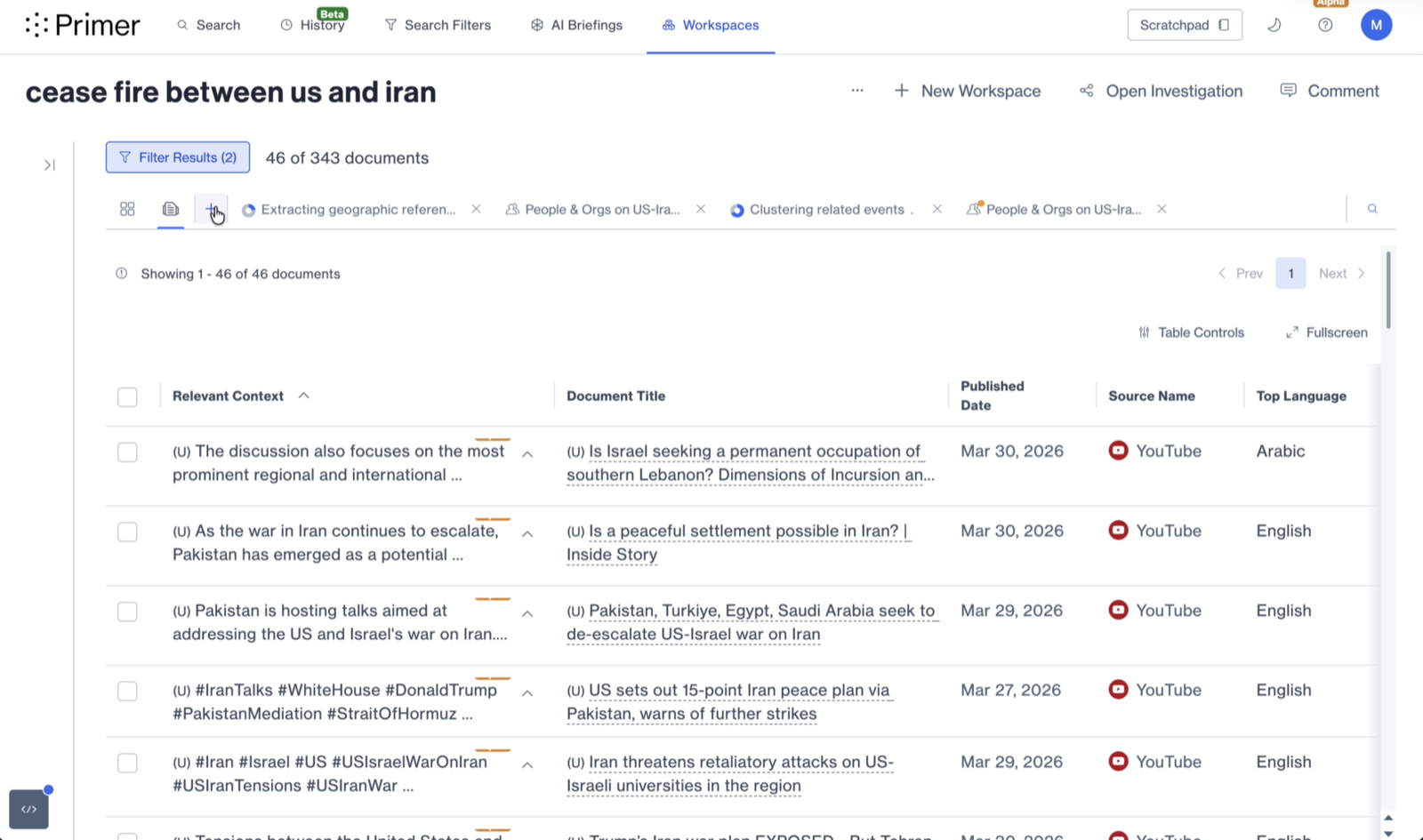Open the AI Briefings menu

(x=576, y=25)
